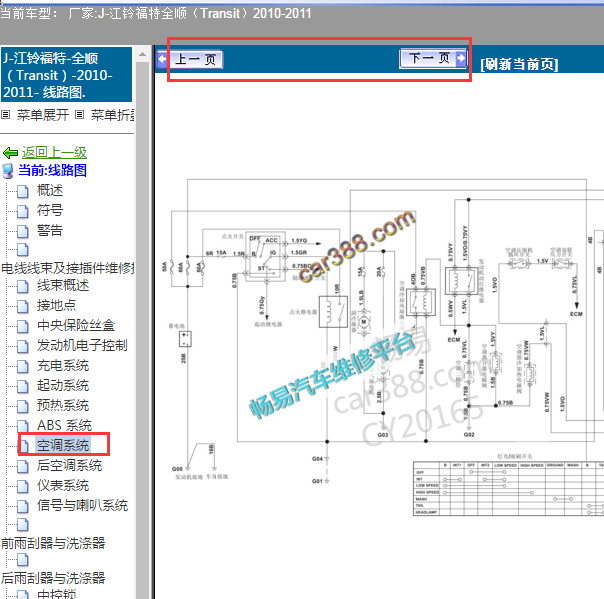The width and height of the screenshot is (604, 599).
Task: Open 电线线束及接插件维修 item
Action: click(x=68, y=268)
